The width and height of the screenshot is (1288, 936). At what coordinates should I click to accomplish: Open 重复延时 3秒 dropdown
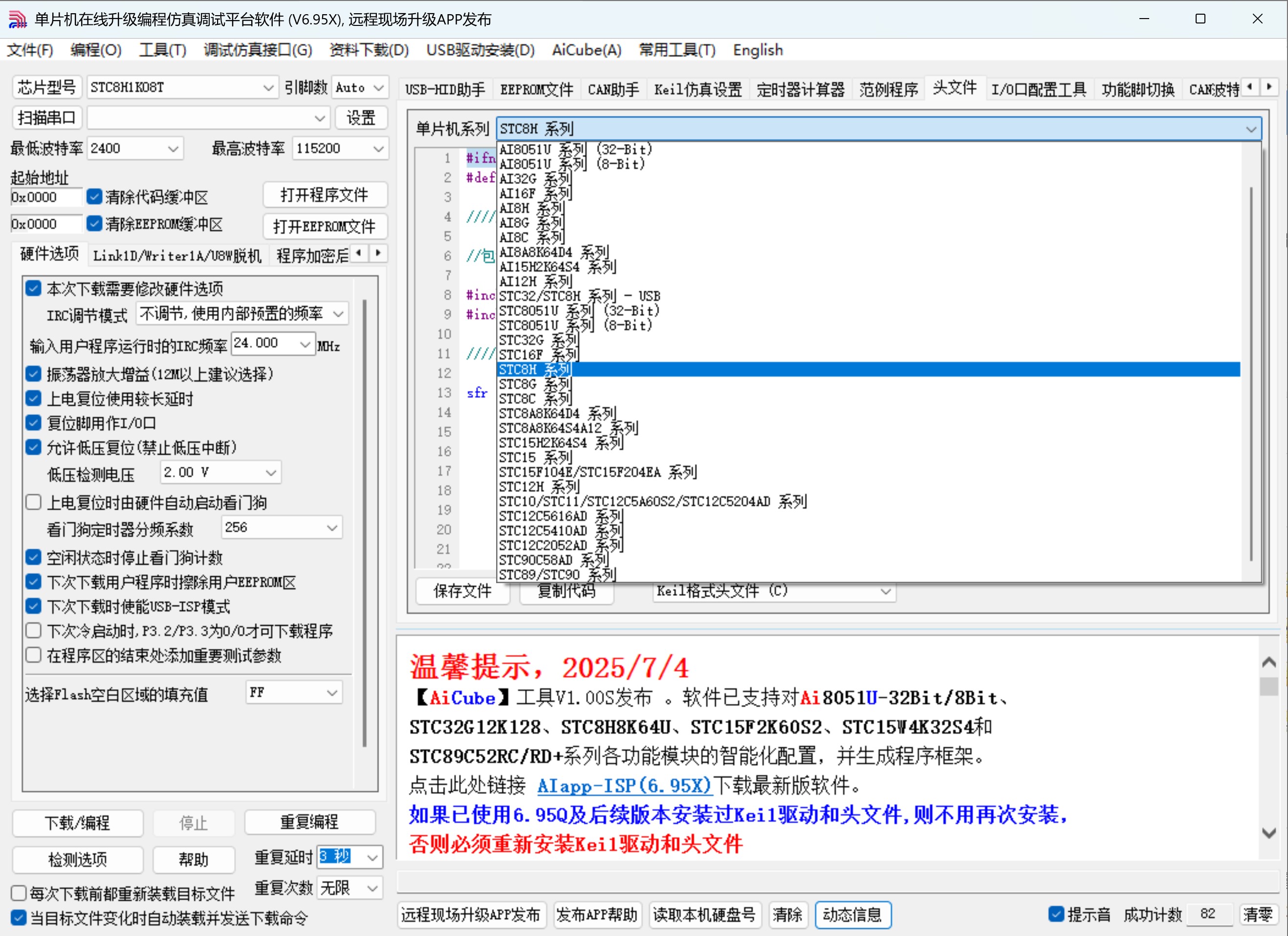tap(350, 856)
